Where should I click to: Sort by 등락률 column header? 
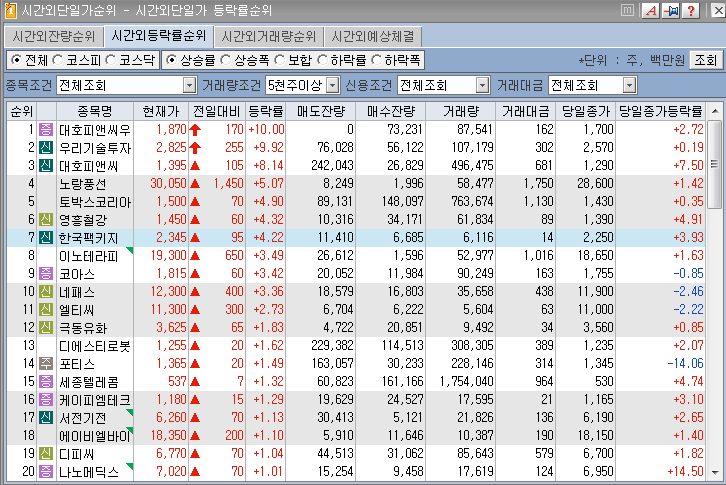click(265, 111)
